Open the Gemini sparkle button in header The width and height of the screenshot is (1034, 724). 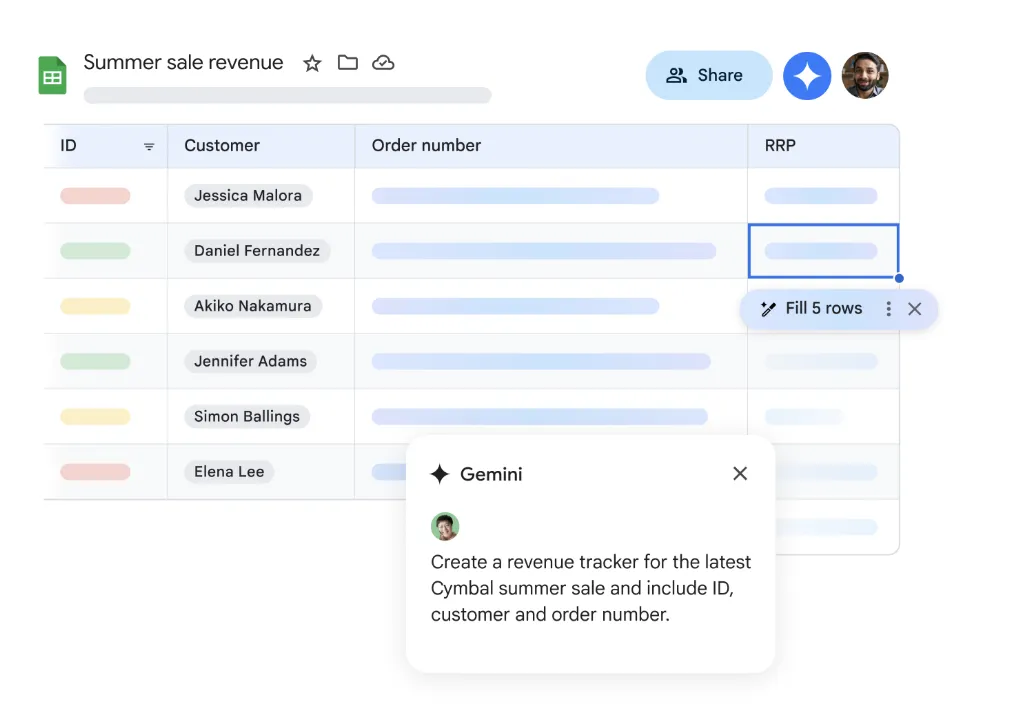point(806,76)
